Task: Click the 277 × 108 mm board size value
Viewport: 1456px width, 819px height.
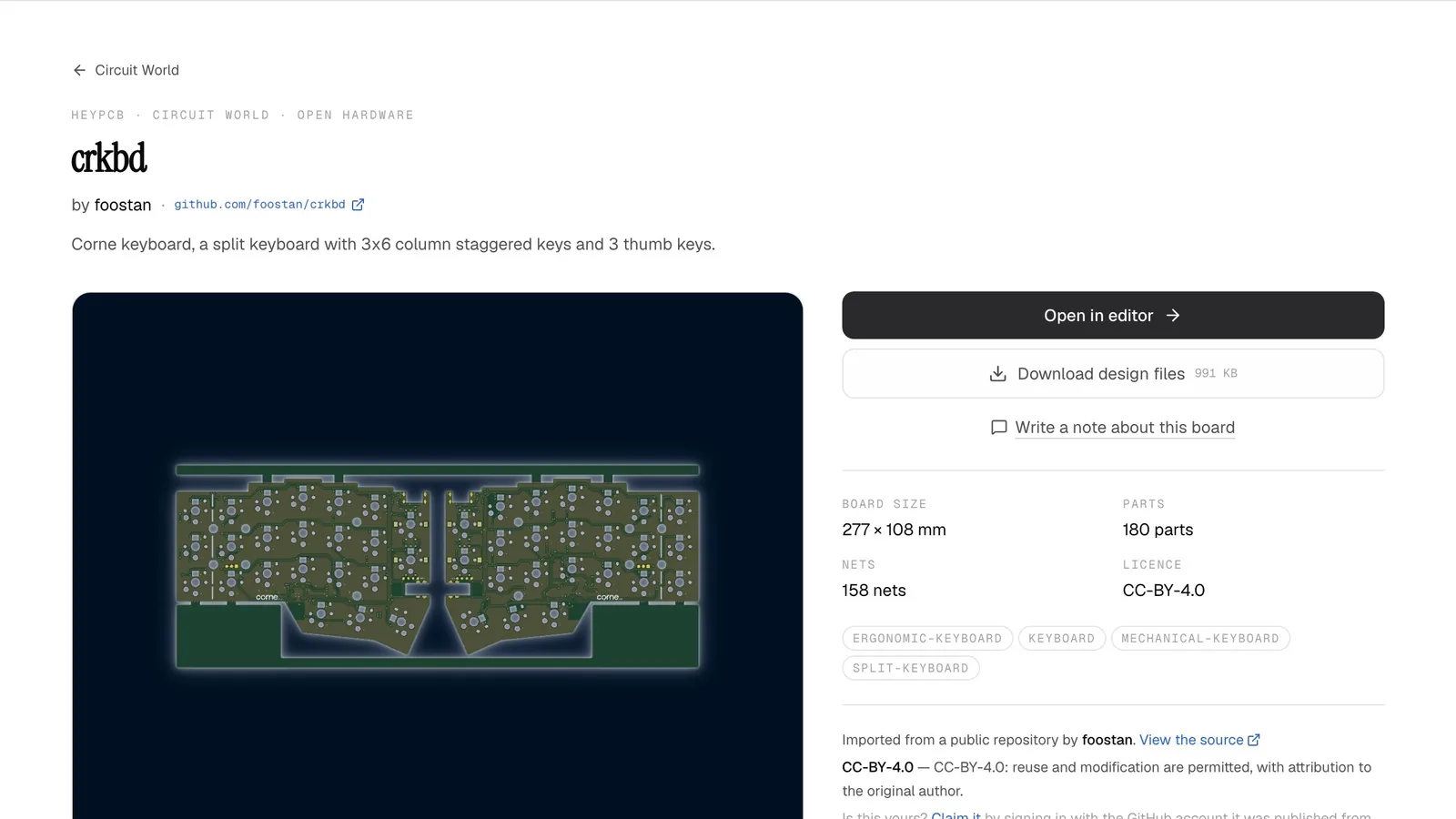Action: (x=894, y=530)
